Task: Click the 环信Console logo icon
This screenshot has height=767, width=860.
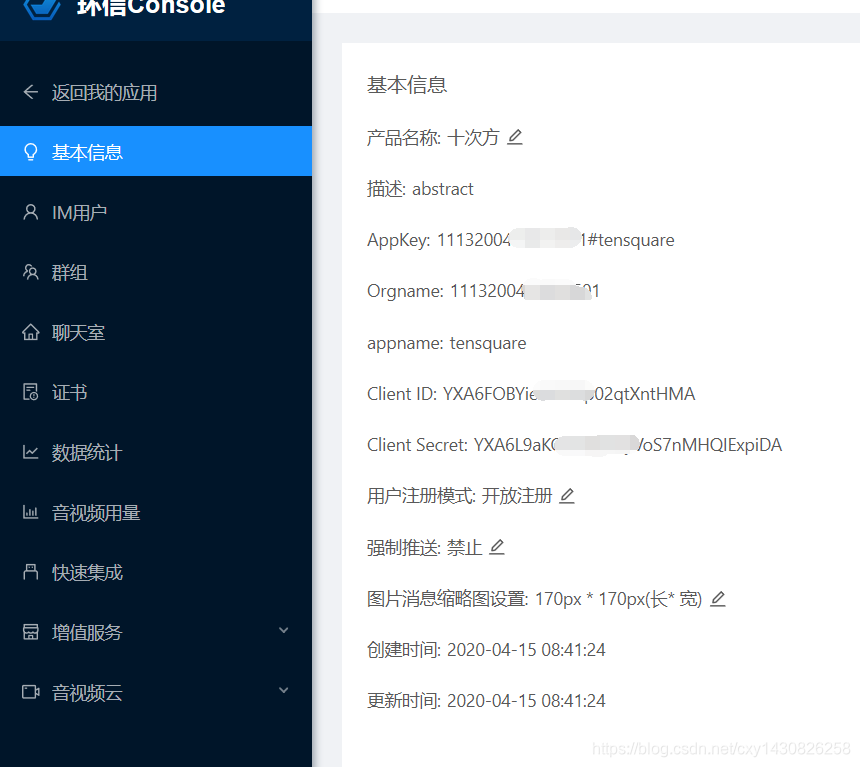Action: point(42,8)
